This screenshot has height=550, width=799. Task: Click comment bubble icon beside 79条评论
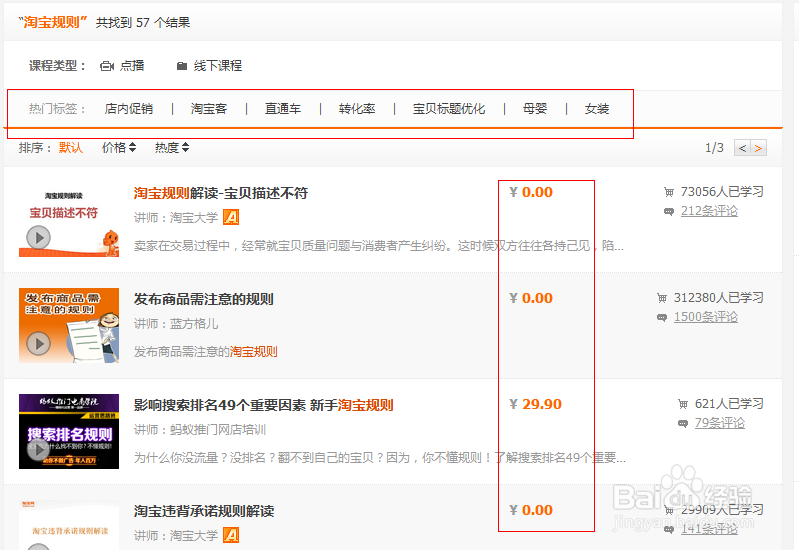pyautogui.click(x=683, y=423)
